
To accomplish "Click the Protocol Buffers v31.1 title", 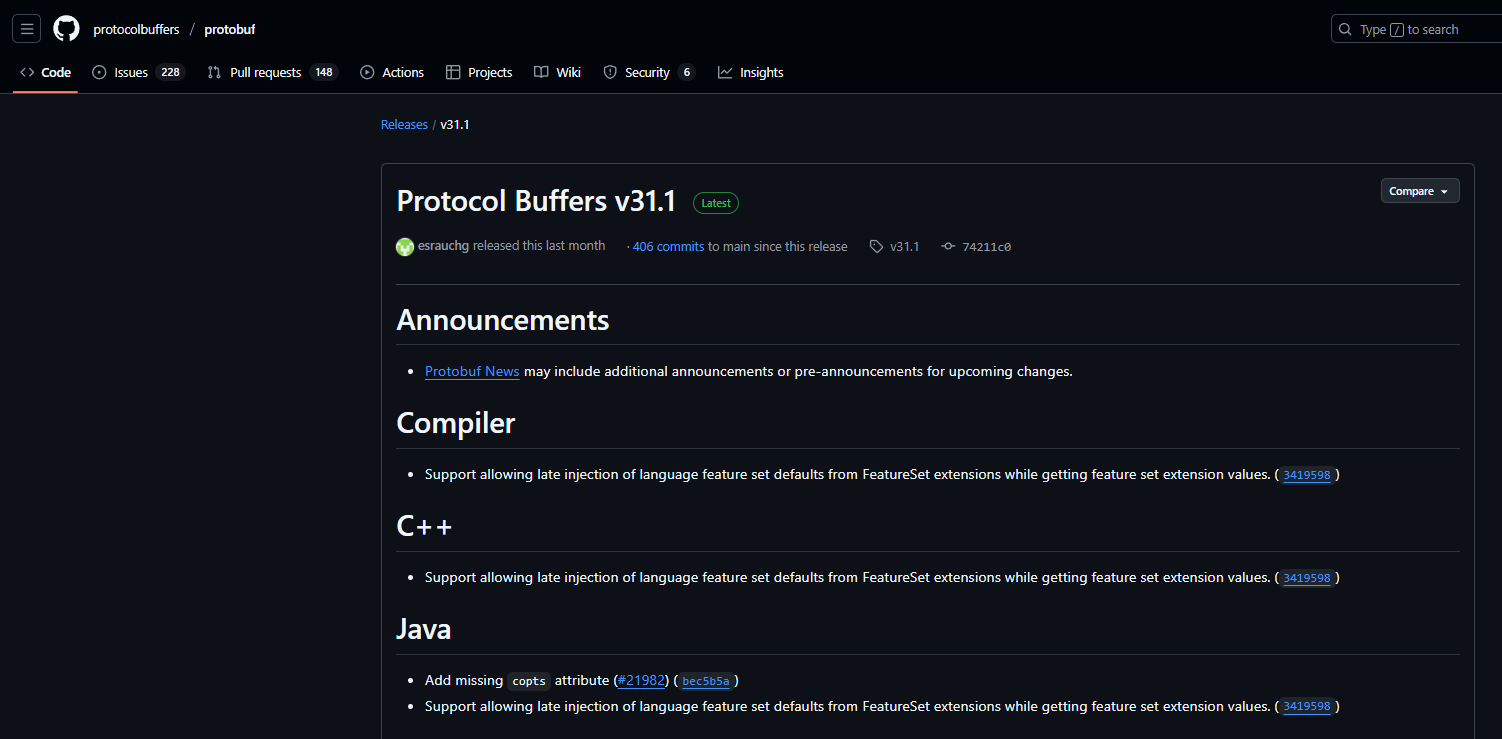I will [537, 201].
